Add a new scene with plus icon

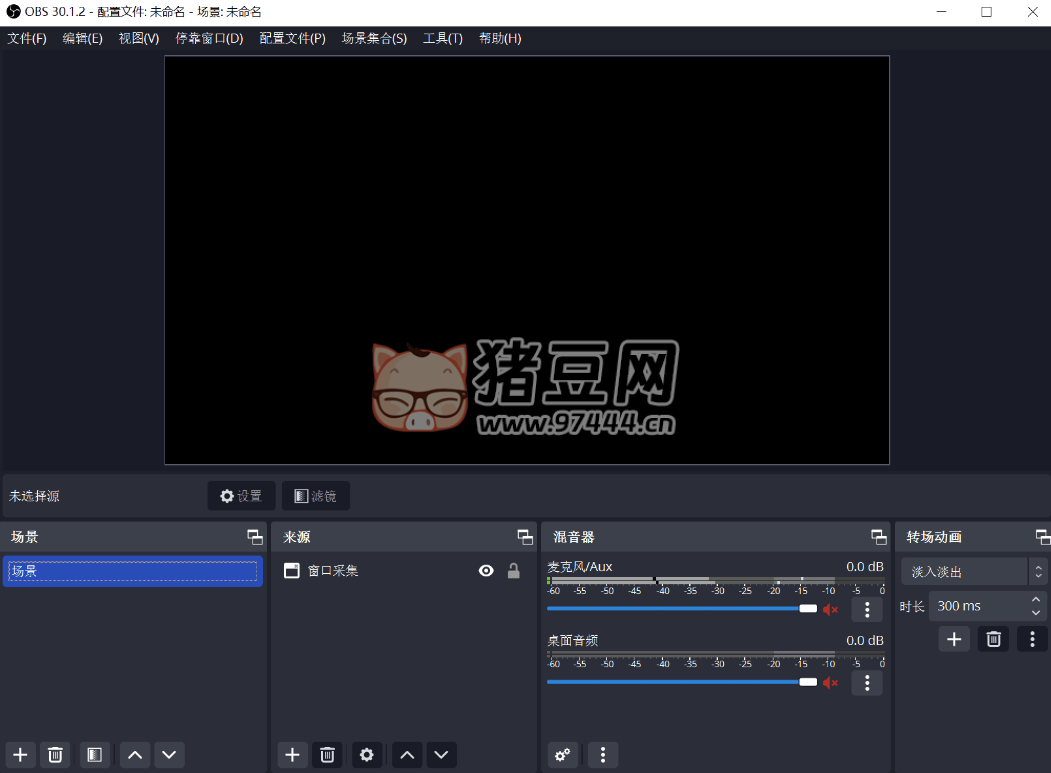pyautogui.click(x=20, y=755)
